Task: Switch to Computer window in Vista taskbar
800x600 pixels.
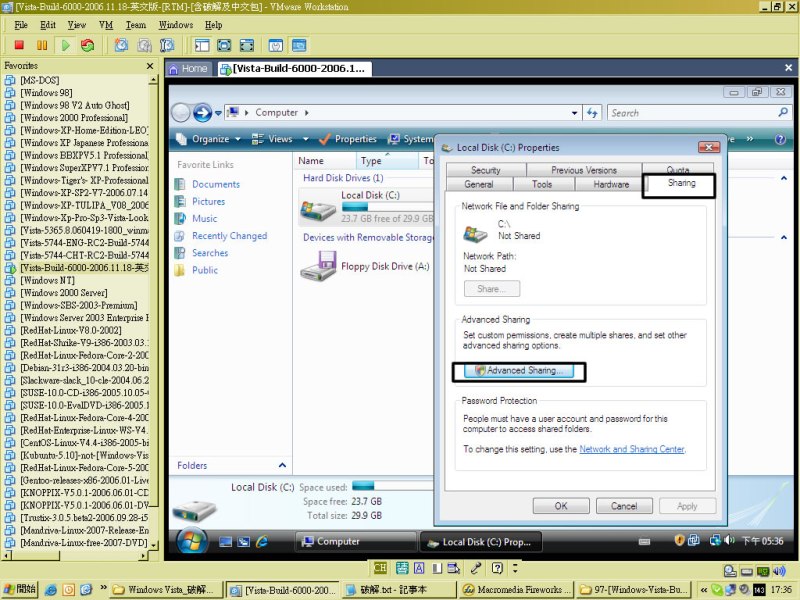Action: point(355,541)
